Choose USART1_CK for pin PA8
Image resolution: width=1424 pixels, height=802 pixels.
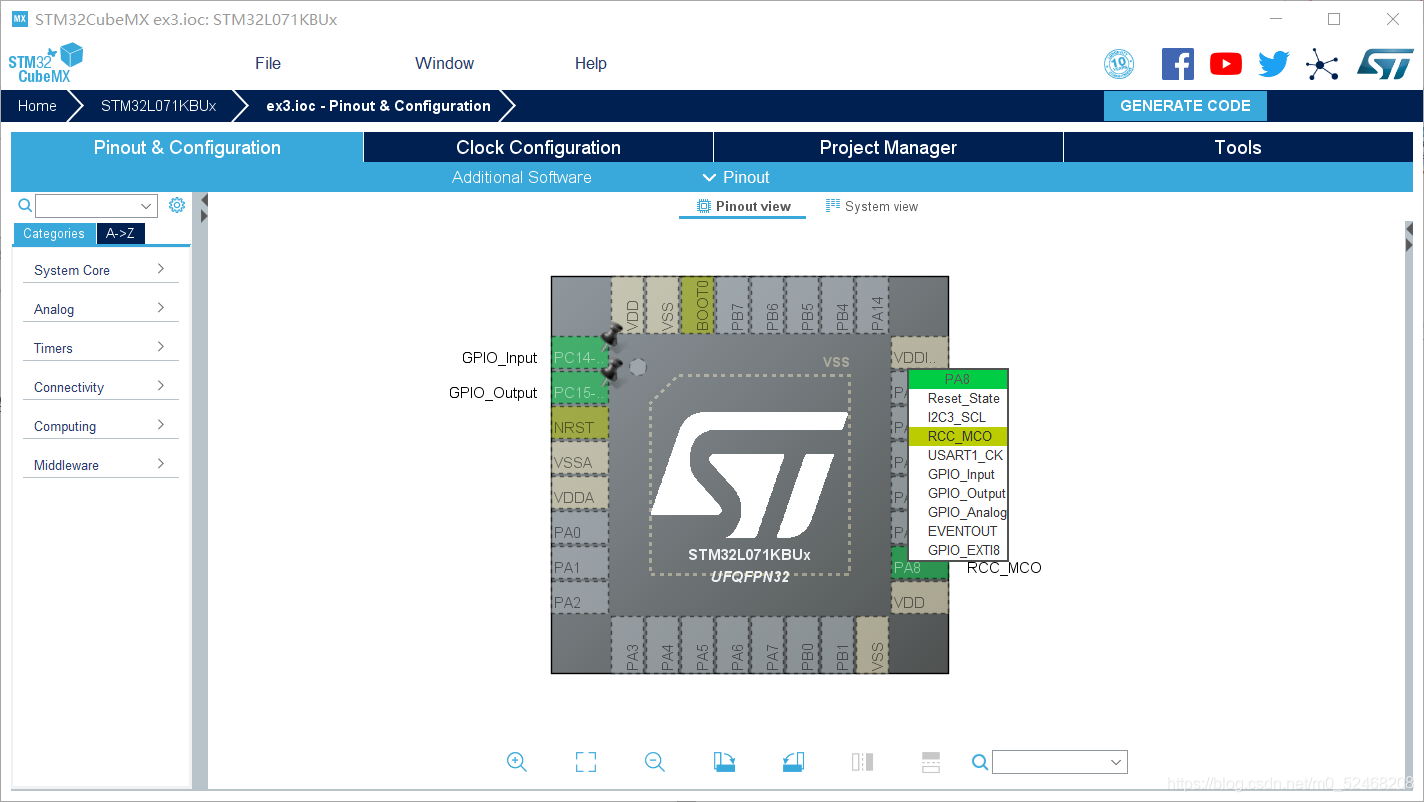click(958, 455)
